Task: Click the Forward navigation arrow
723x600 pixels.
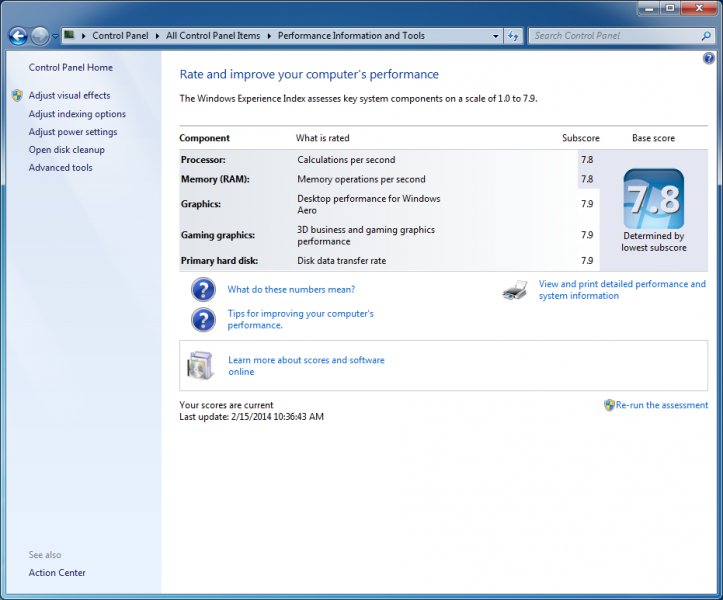Action: pyautogui.click(x=40, y=36)
